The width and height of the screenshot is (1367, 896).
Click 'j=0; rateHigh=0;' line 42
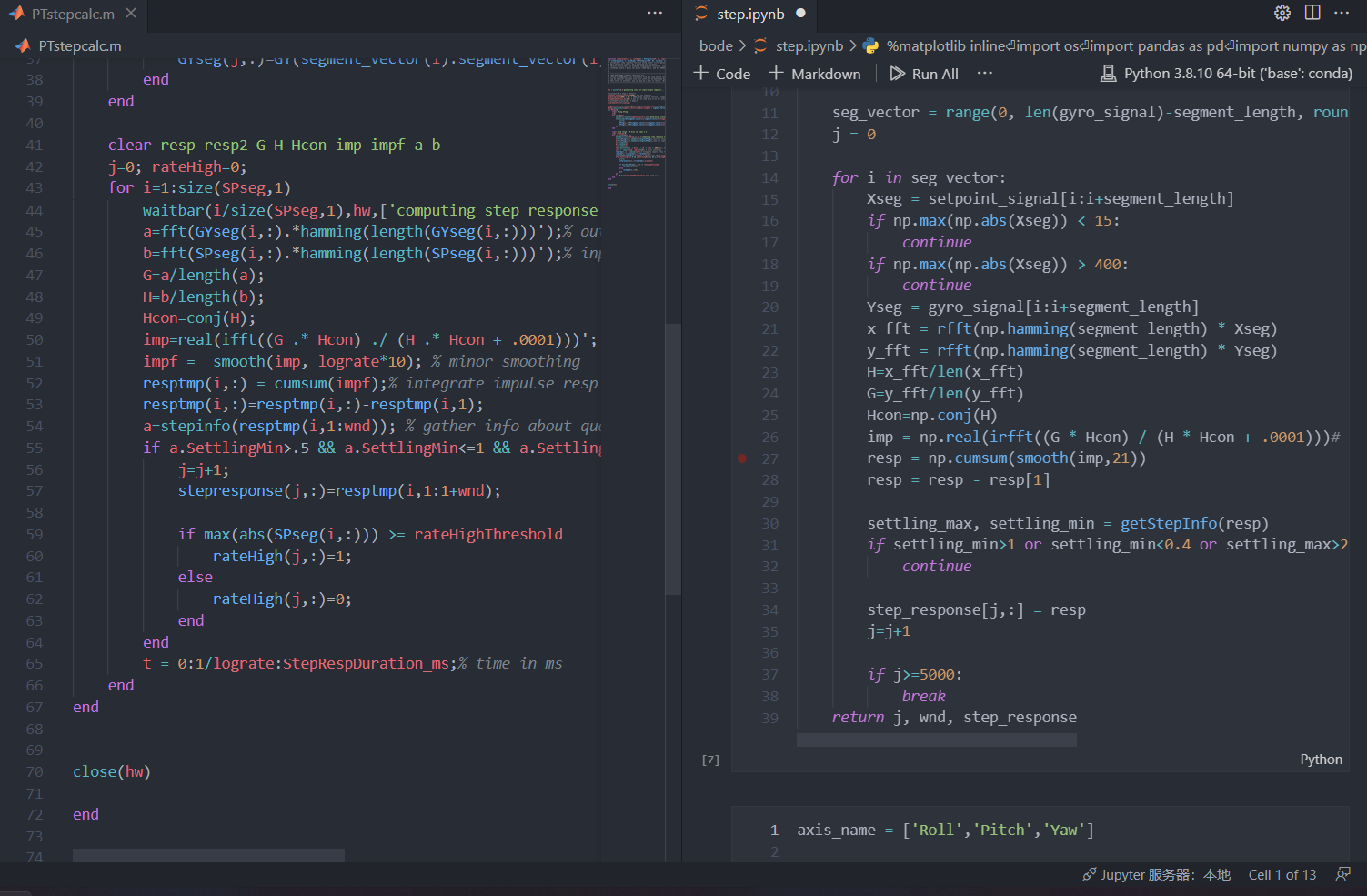point(177,166)
